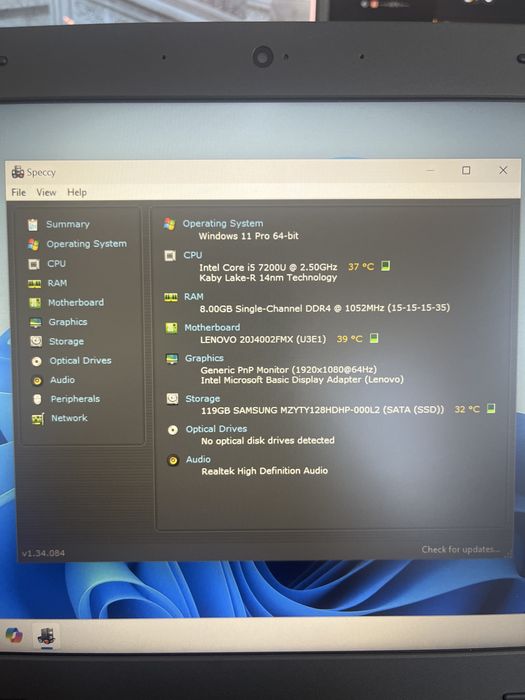Click the CPU 37 °C temperature indicator icon
This screenshot has height=700, width=525.
386,266
